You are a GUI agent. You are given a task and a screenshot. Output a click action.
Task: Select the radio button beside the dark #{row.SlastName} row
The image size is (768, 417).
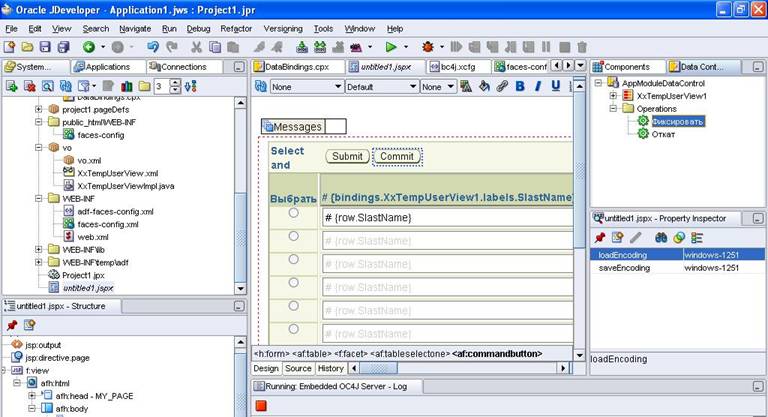pyautogui.click(x=293, y=213)
